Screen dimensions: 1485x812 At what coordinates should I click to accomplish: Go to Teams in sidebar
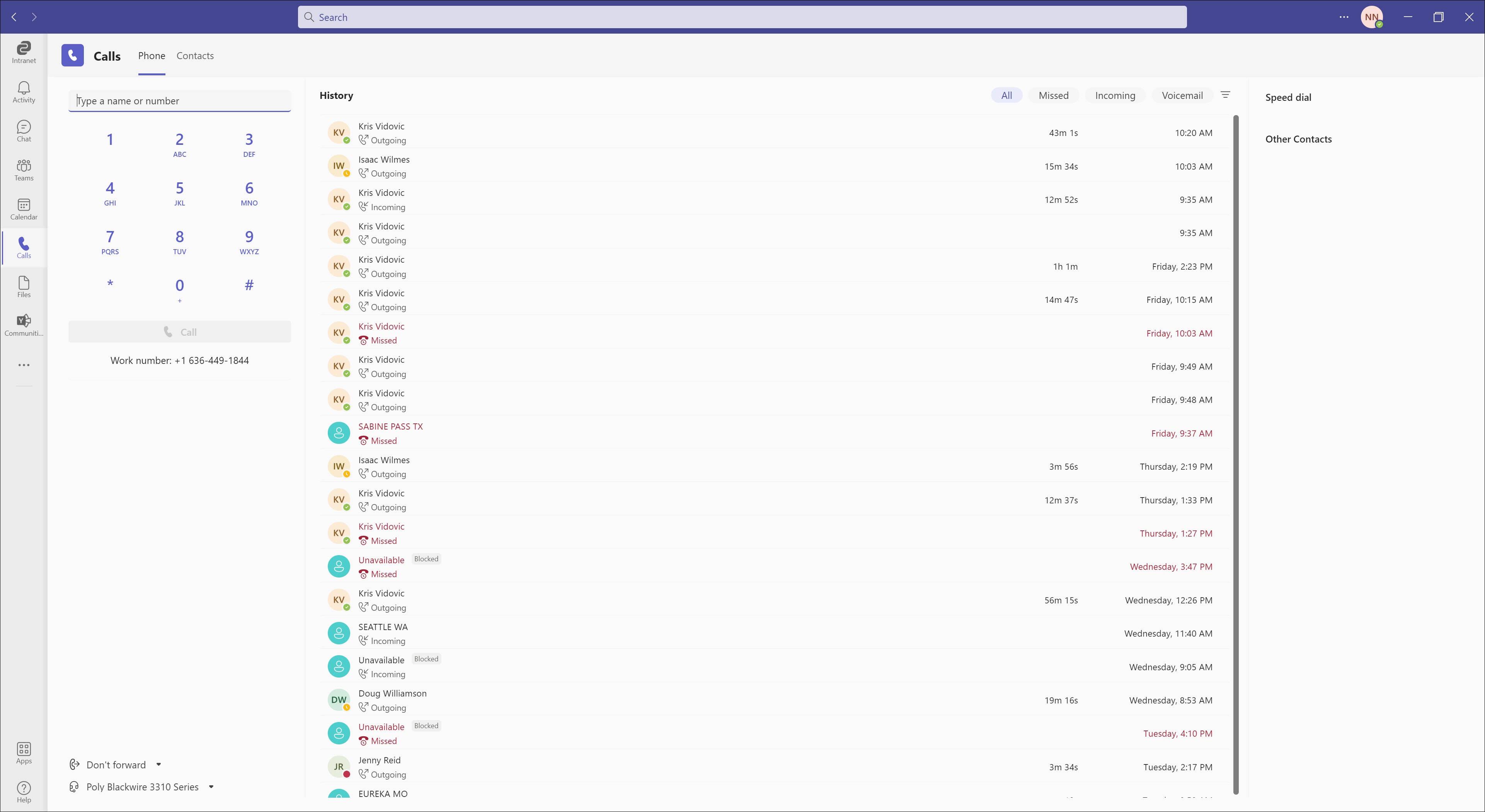click(24, 170)
